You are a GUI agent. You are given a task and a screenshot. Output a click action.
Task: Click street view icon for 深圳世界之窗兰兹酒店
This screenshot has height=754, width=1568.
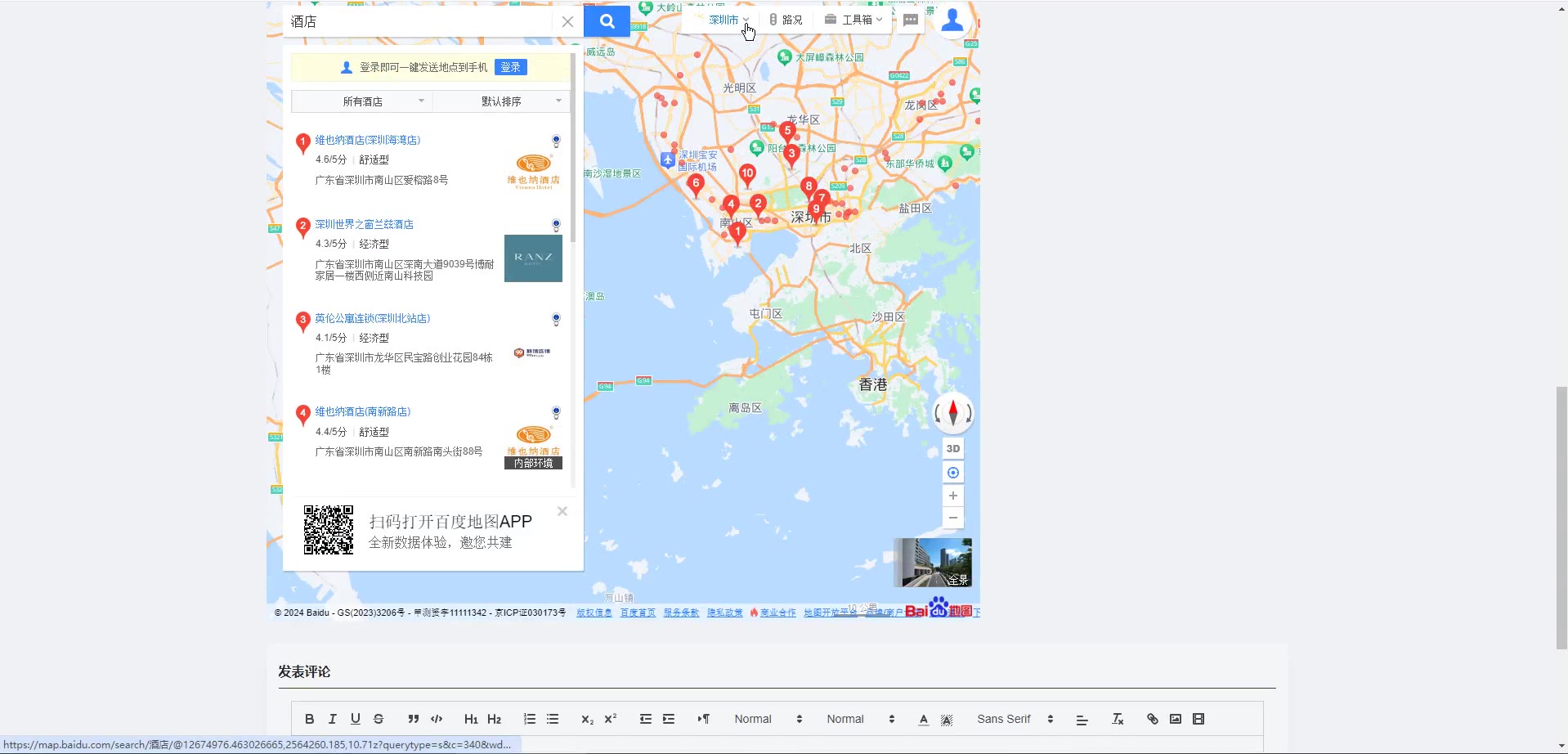(556, 225)
